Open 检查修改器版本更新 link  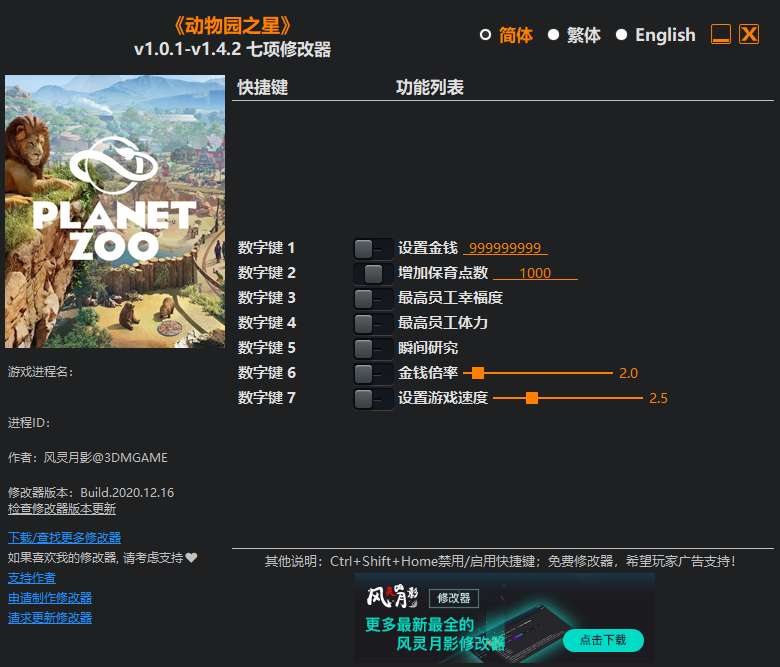62,509
